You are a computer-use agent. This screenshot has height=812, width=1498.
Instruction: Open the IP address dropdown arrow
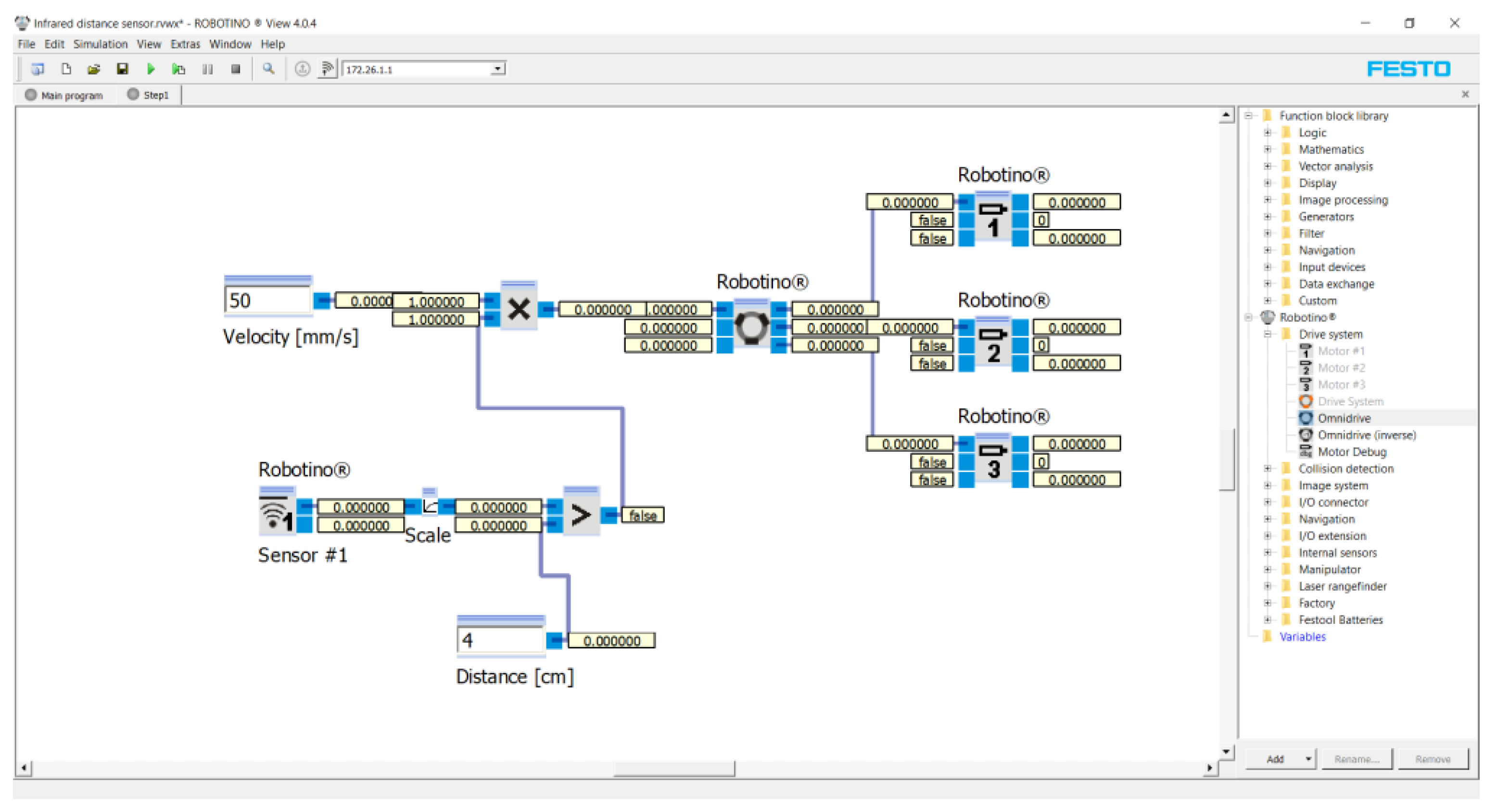498,69
